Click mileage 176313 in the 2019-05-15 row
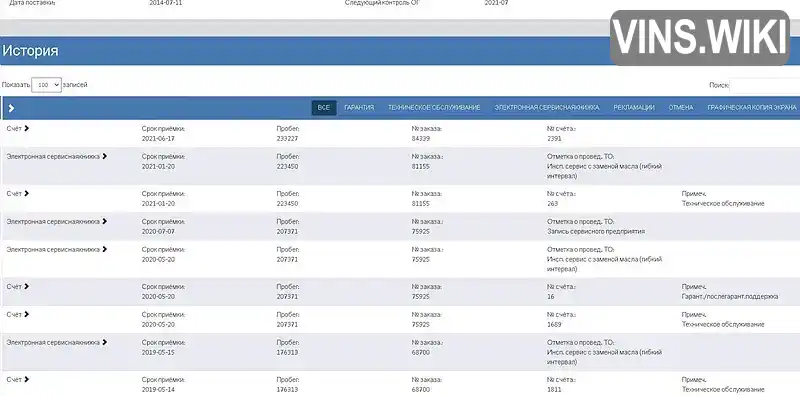 pos(287,352)
